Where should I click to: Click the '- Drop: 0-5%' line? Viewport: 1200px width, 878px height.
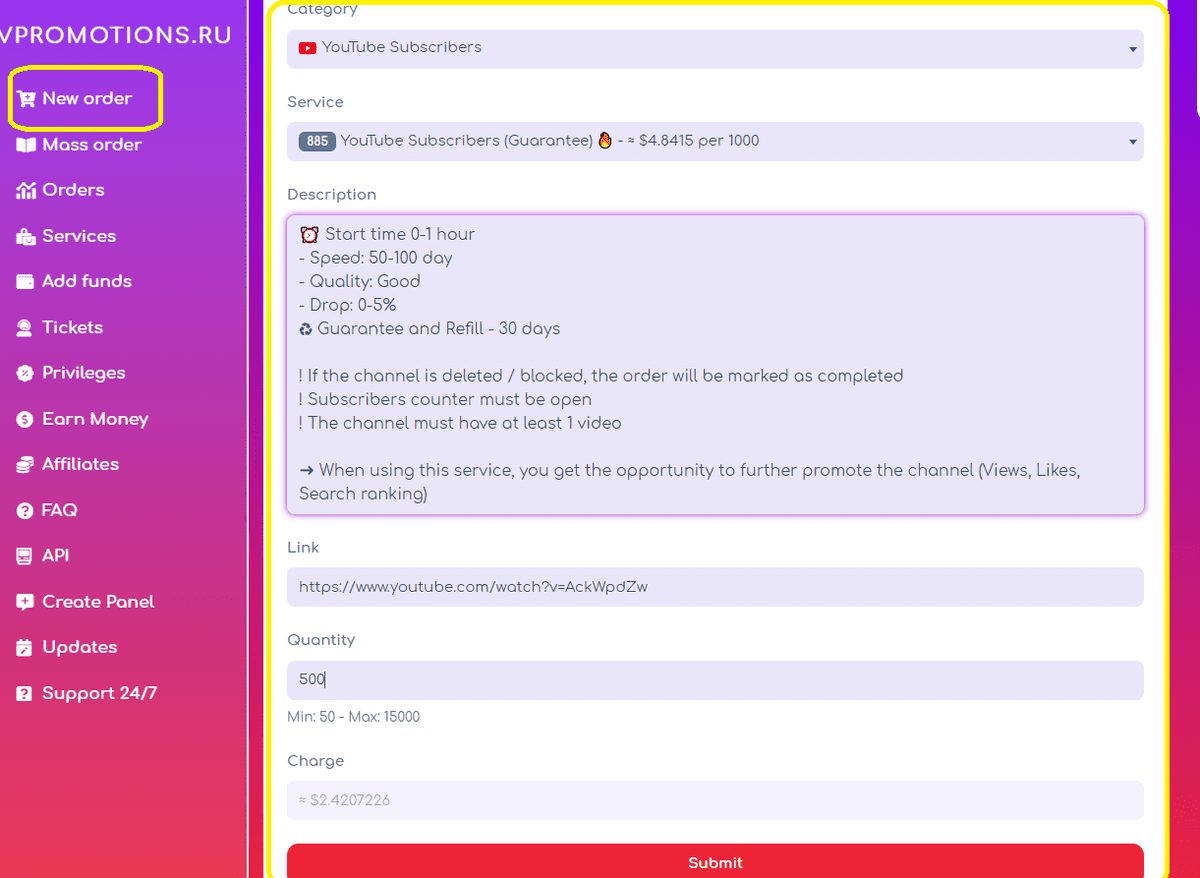click(348, 305)
